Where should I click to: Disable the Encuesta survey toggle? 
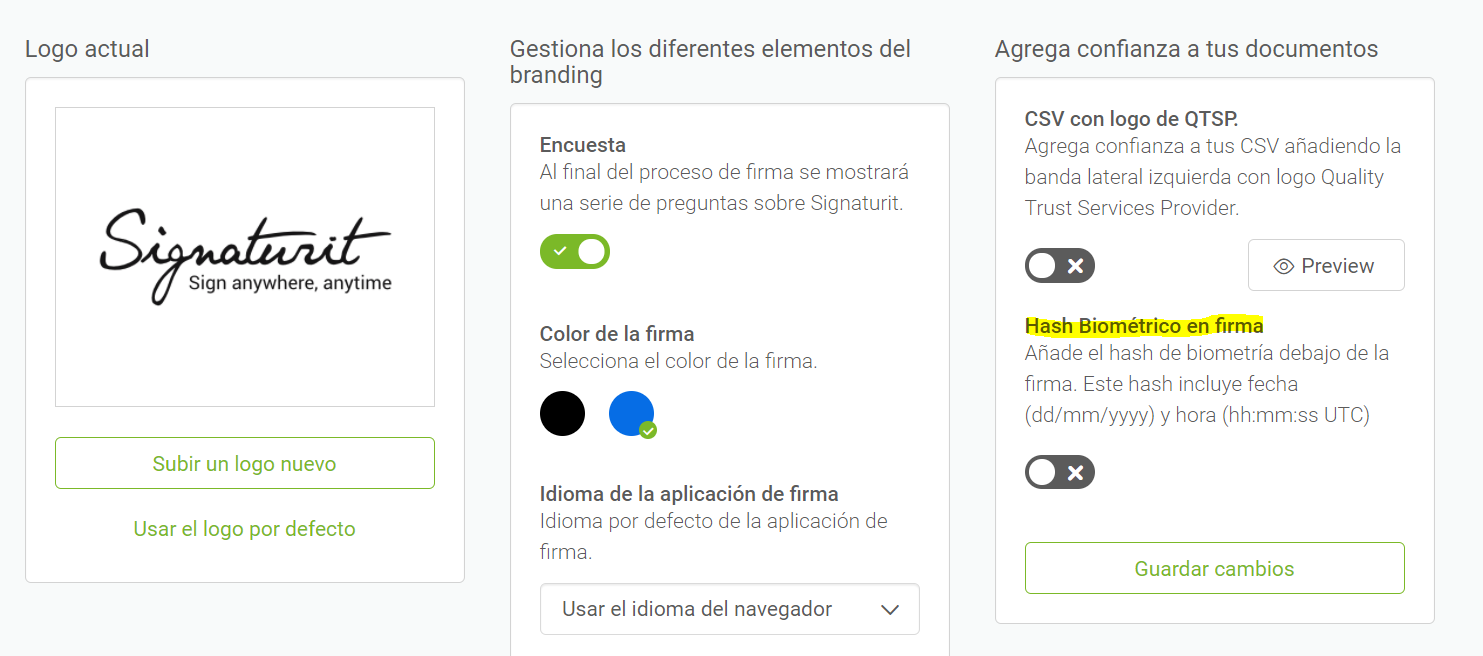(x=575, y=251)
